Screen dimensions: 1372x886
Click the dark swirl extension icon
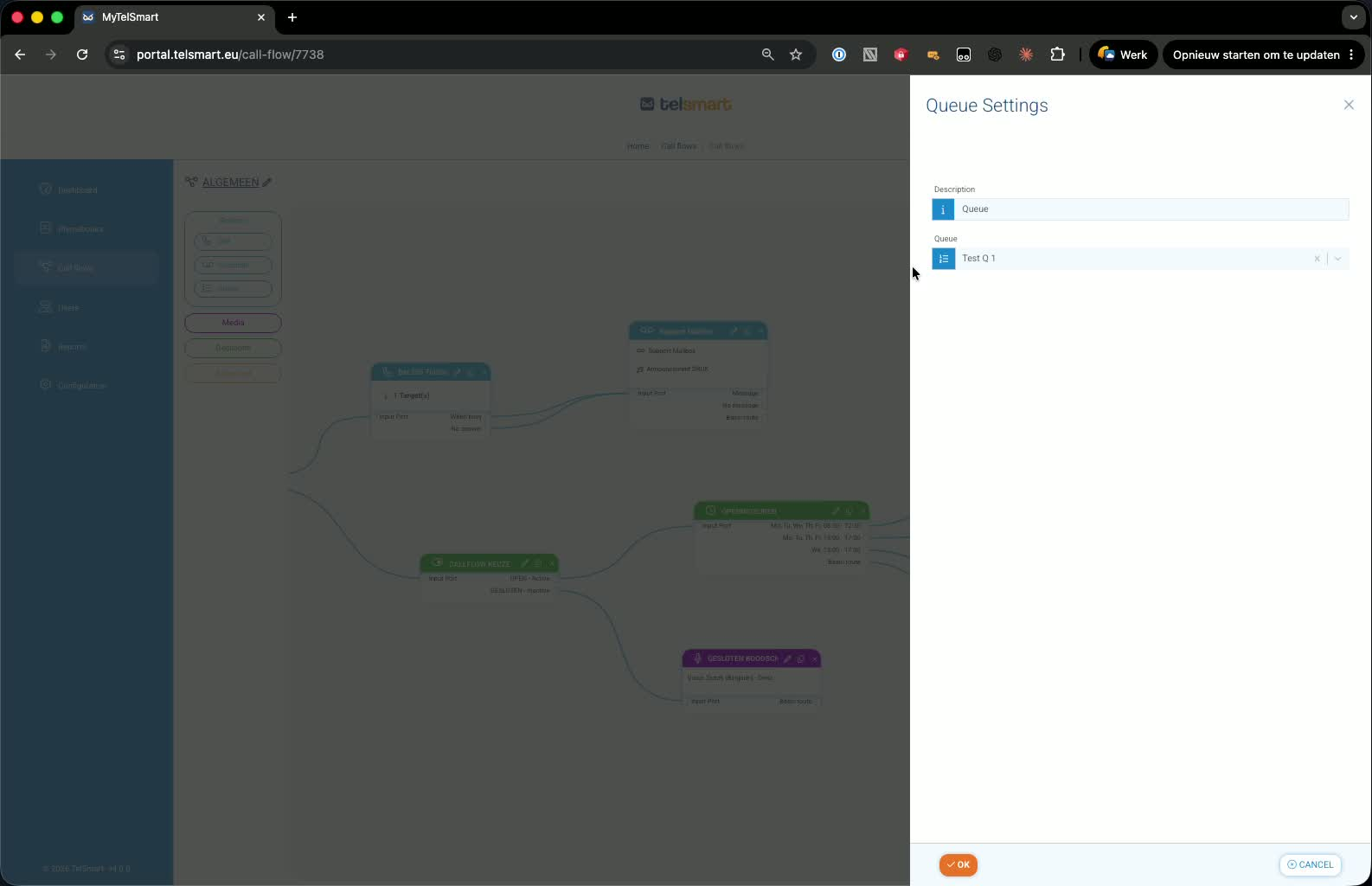click(x=995, y=55)
